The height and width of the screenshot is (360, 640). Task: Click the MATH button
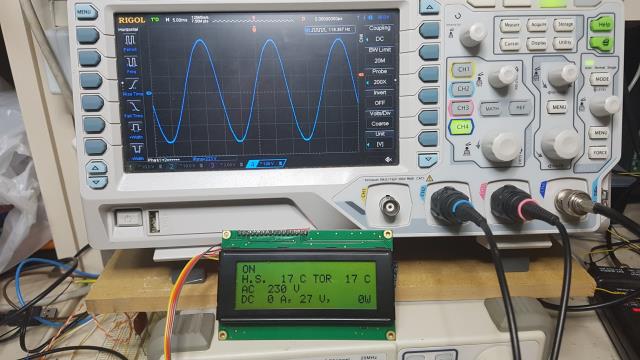tap(491, 108)
